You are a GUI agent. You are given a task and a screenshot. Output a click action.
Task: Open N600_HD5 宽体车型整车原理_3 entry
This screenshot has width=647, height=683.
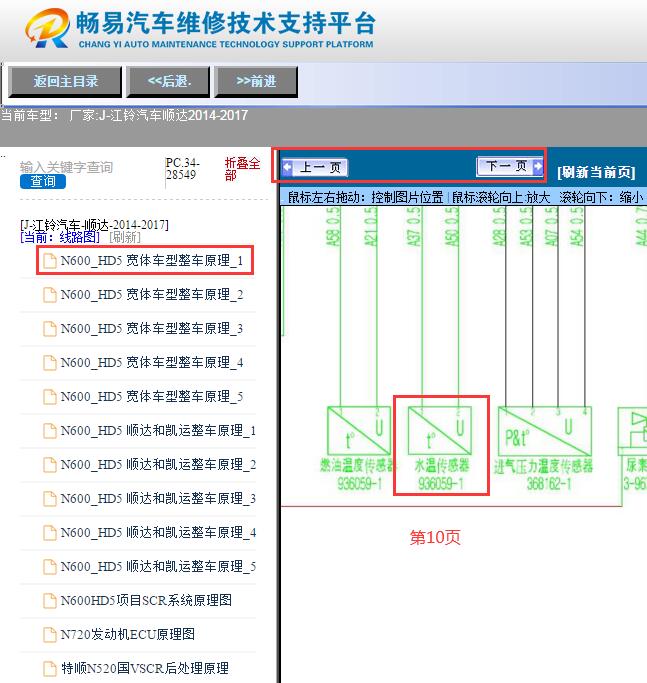pos(152,328)
